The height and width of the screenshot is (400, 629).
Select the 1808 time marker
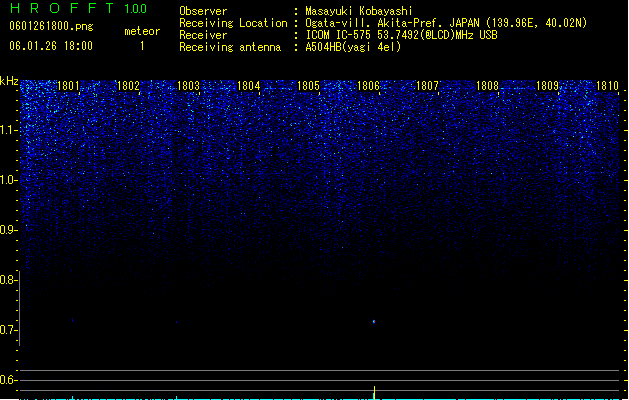tap(487, 86)
